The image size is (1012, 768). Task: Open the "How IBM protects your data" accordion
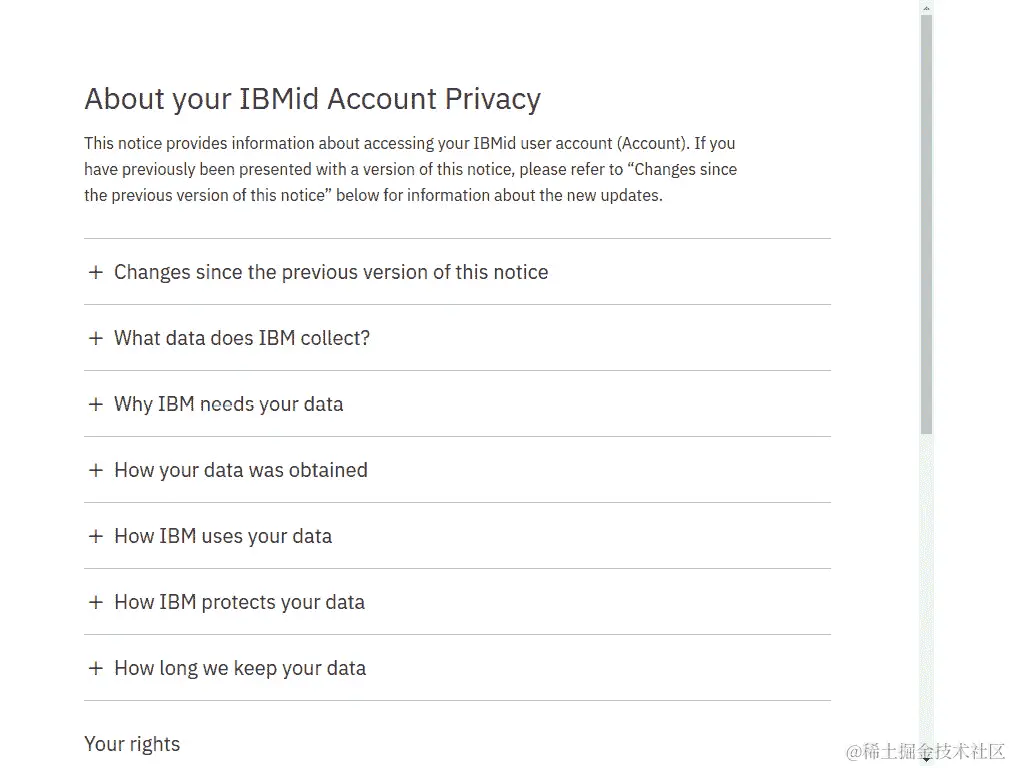pyautogui.click(x=239, y=601)
